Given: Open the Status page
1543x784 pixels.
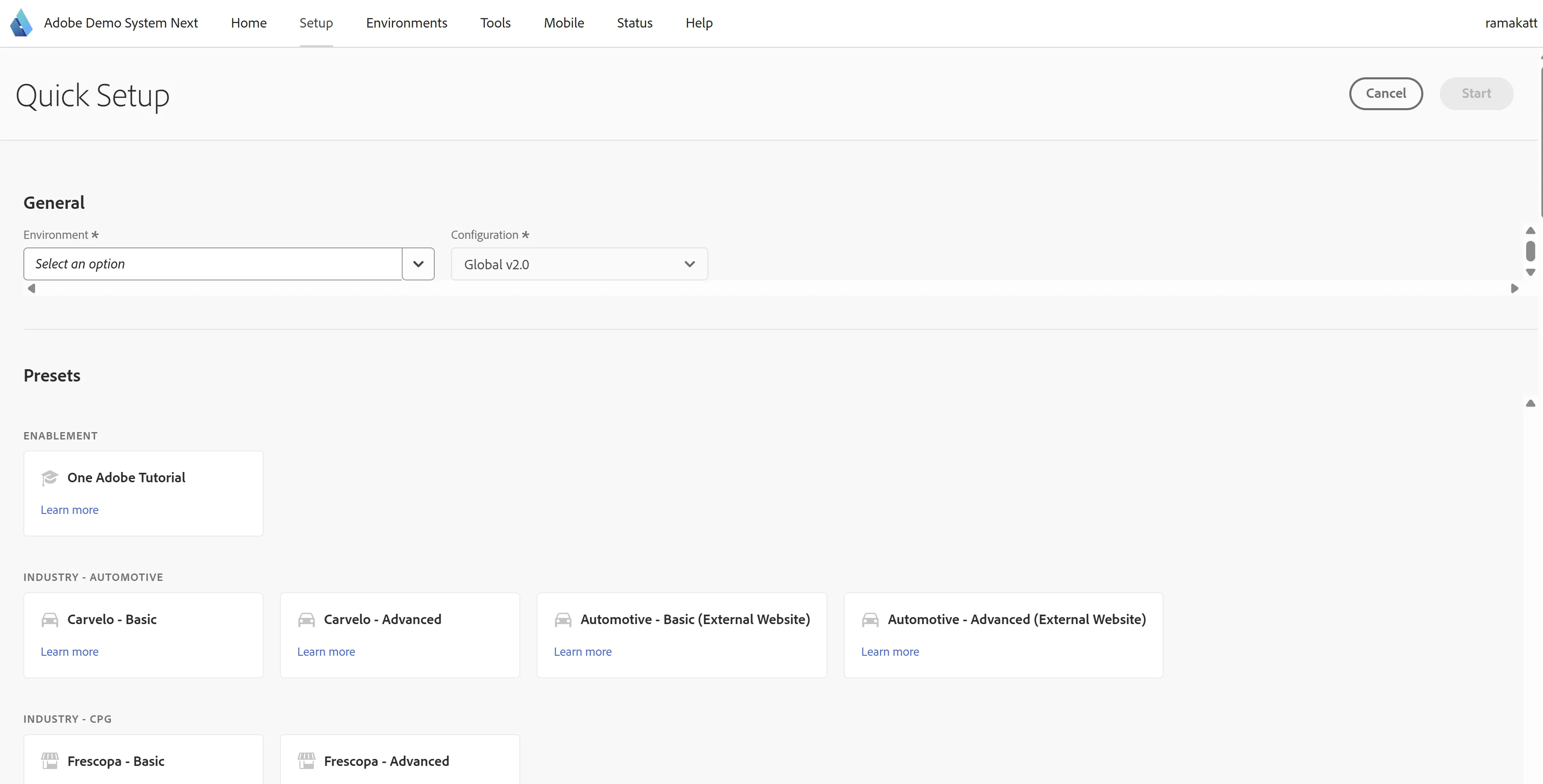Looking at the screenshot, I should pyautogui.click(x=634, y=23).
